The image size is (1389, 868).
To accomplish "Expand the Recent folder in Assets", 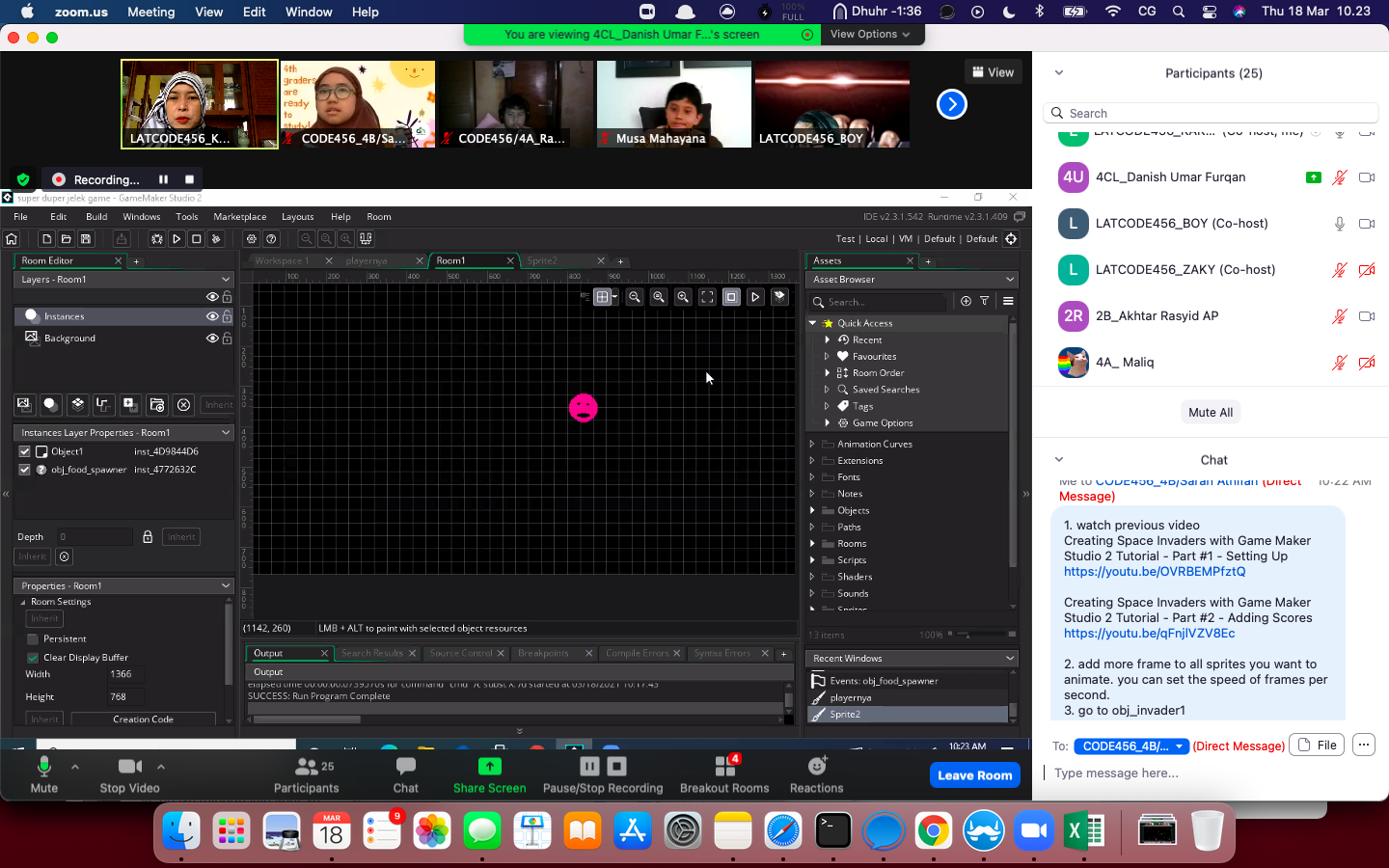I will (827, 339).
